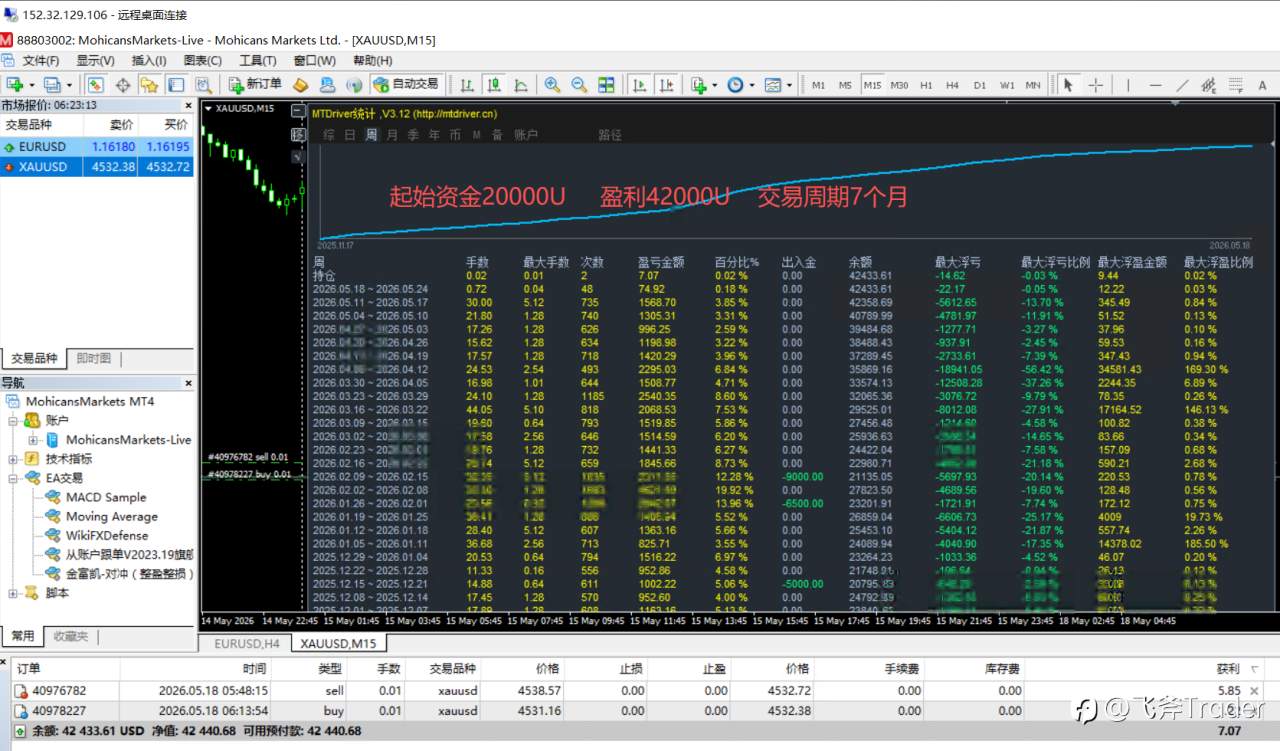Viewport: 1280px width, 751px height.
Task: Collapse the 账户 tree node
Action: click(13, 421)
